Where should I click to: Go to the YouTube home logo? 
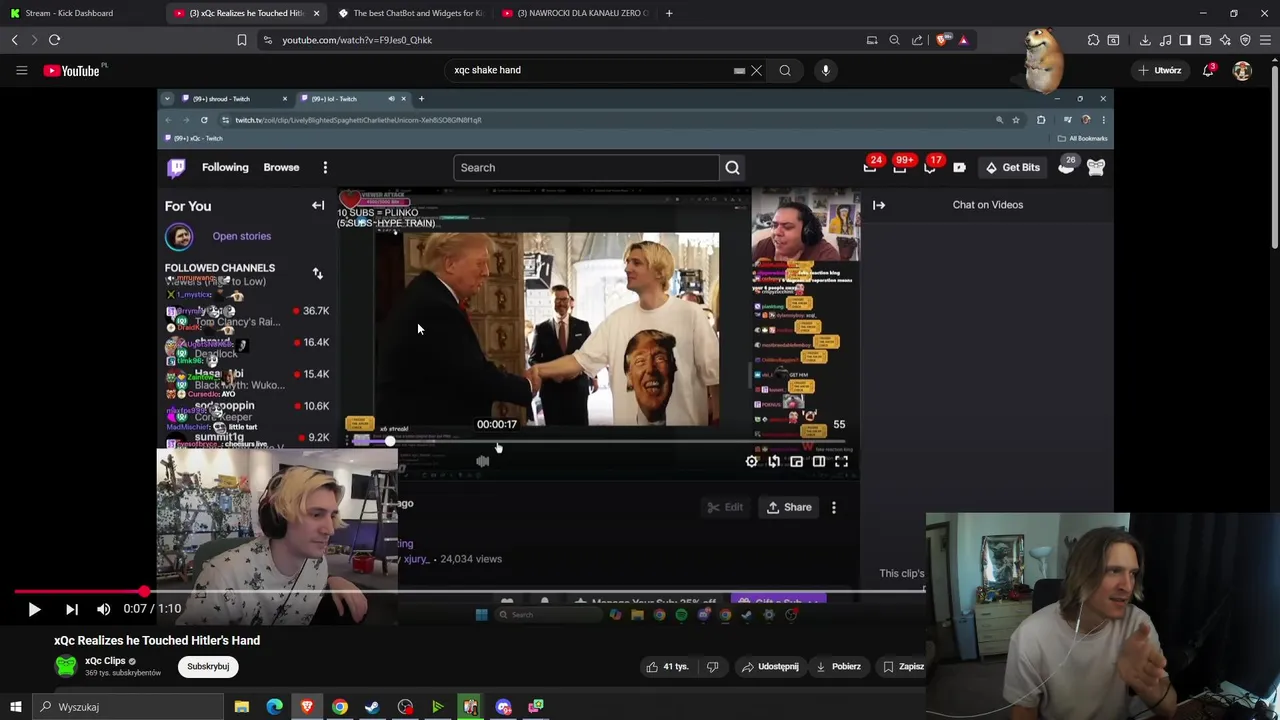point(72,70)
